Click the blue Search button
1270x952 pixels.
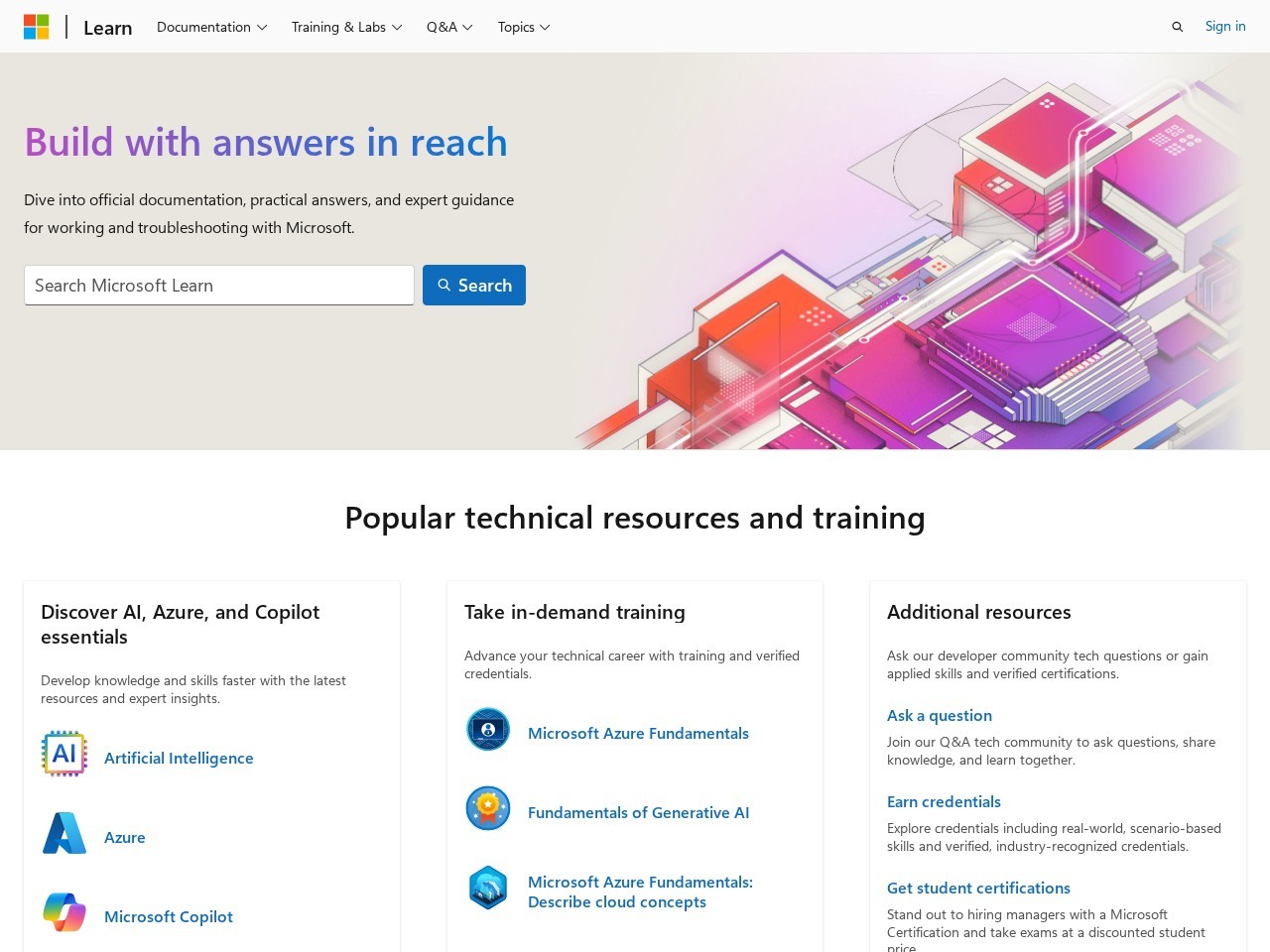tap(474, 286)
